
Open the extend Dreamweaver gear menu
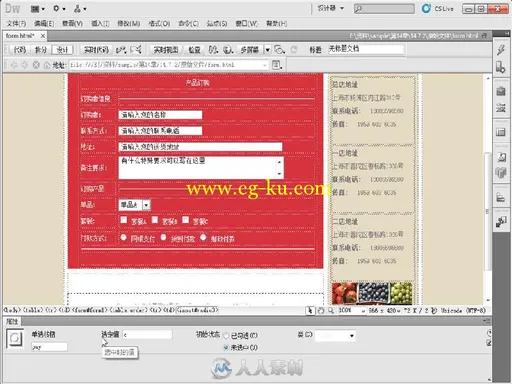[x=59, y=9]
